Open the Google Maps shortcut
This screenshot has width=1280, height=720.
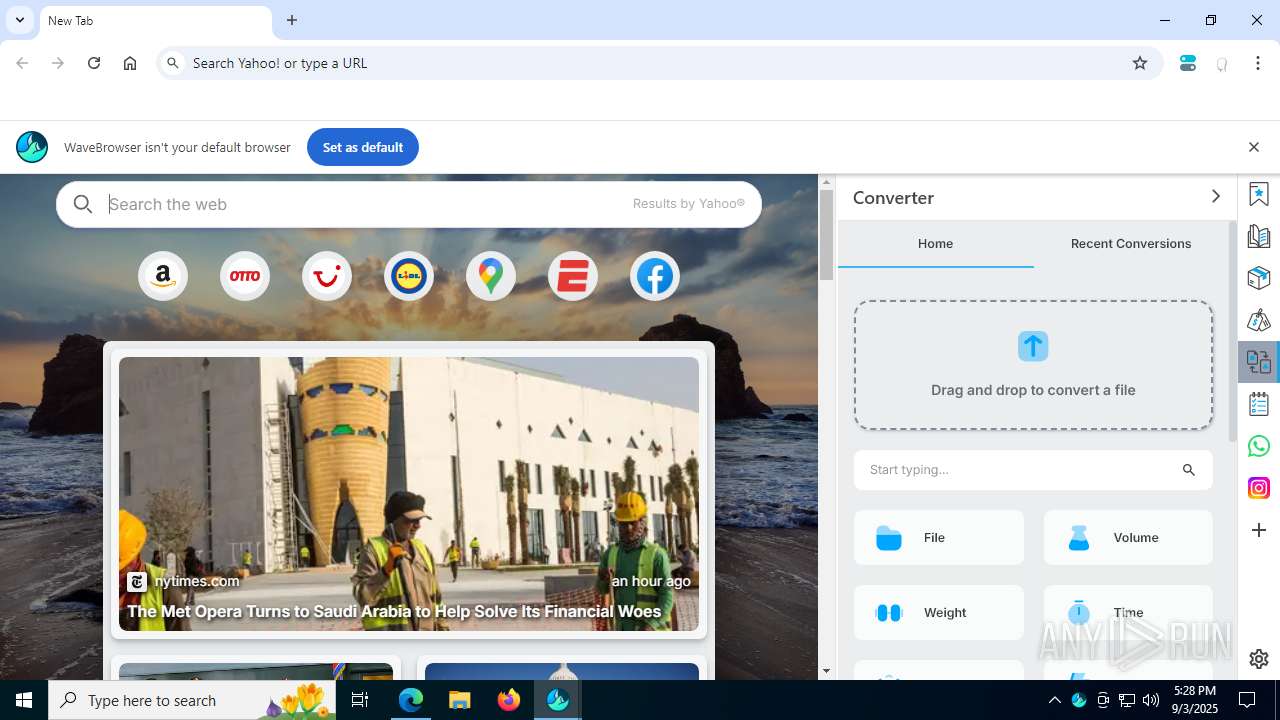pos(491,276)
